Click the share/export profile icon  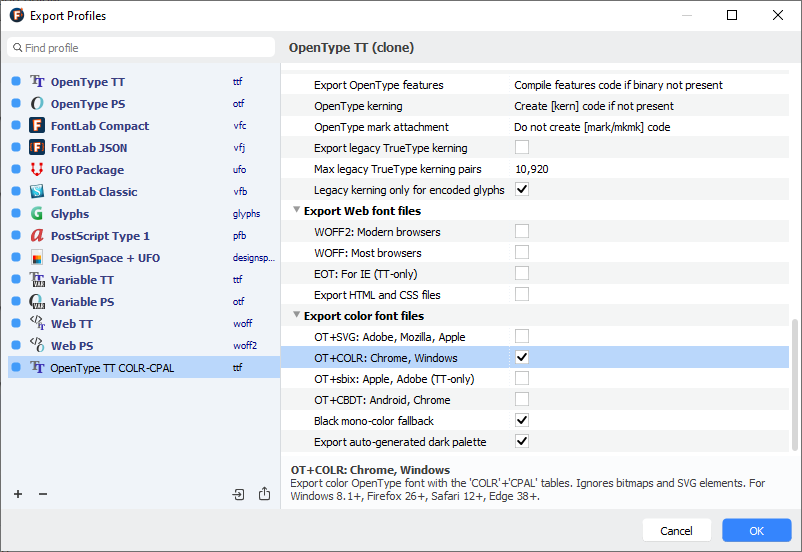click(264, 494)
